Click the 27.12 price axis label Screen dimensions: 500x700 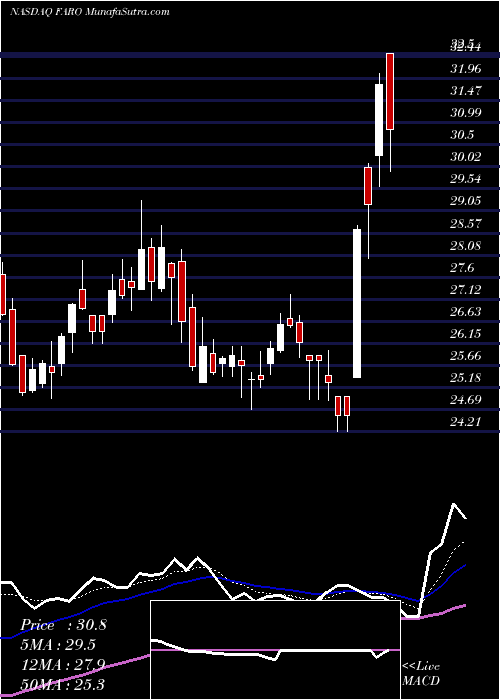(466, 290)
